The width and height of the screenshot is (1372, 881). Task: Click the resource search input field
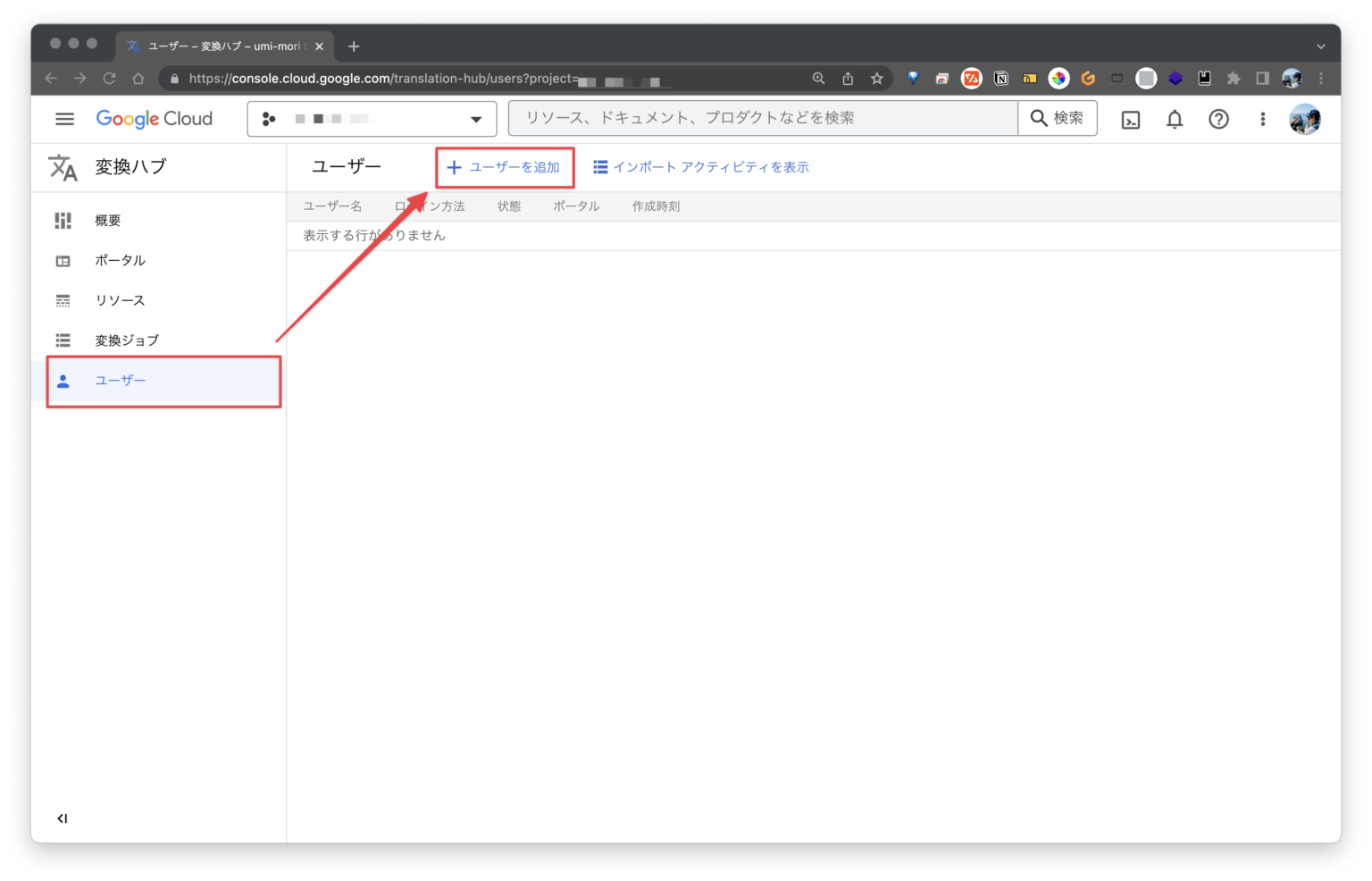pyautogui.click(x=762, y=118)
